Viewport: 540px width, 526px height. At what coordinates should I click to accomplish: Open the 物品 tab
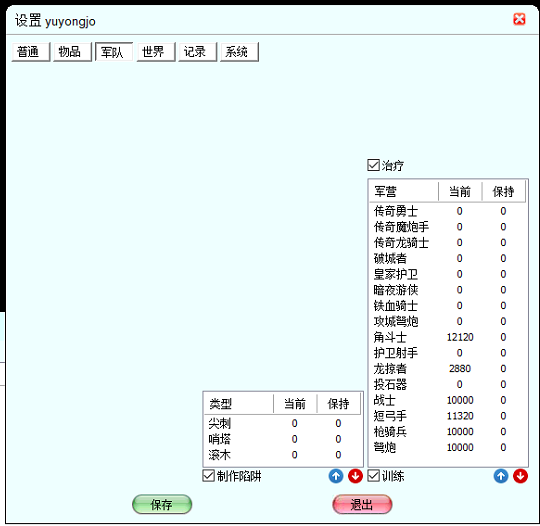(x=72, y=52)
